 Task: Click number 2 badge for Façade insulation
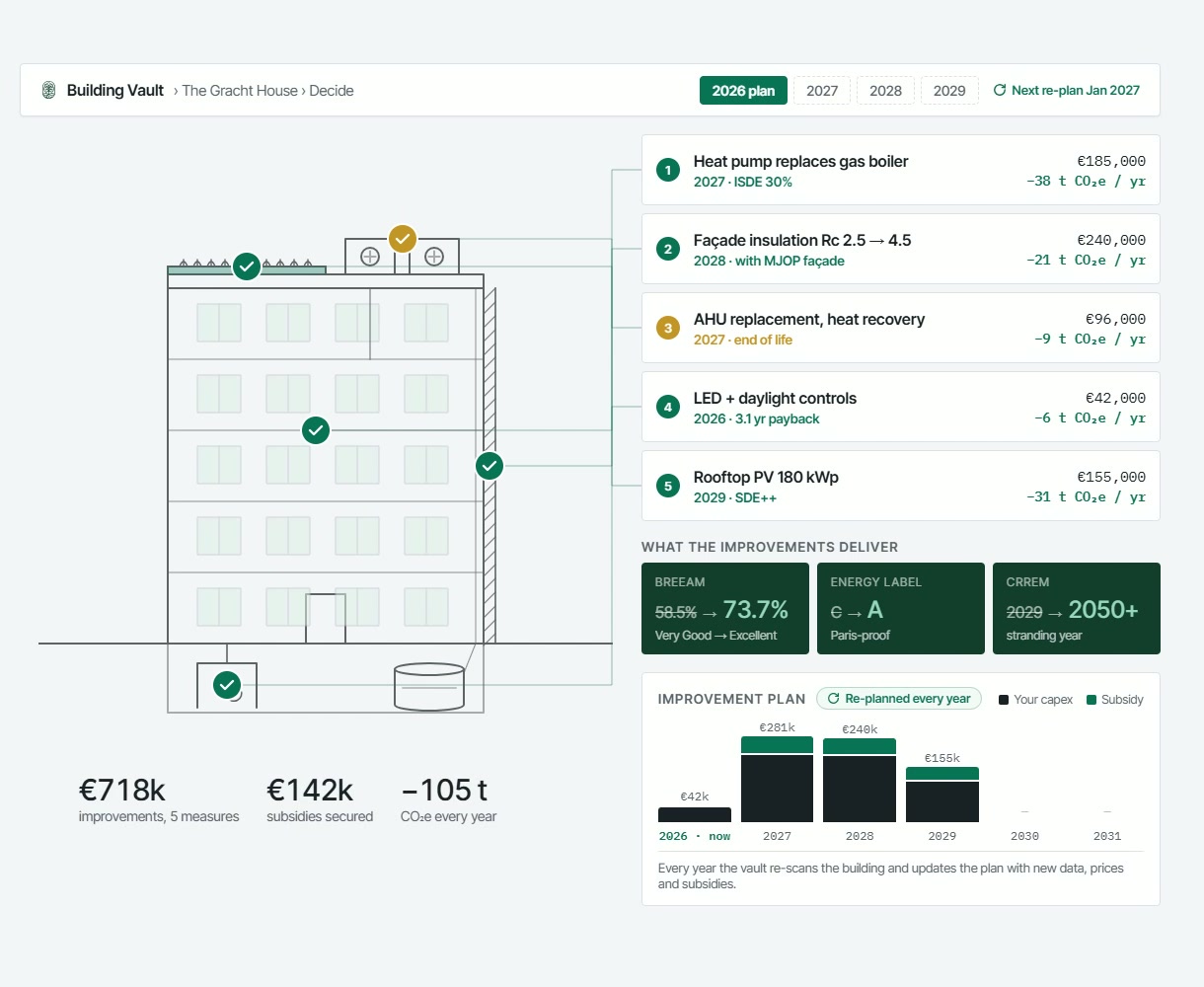(668, 249)
